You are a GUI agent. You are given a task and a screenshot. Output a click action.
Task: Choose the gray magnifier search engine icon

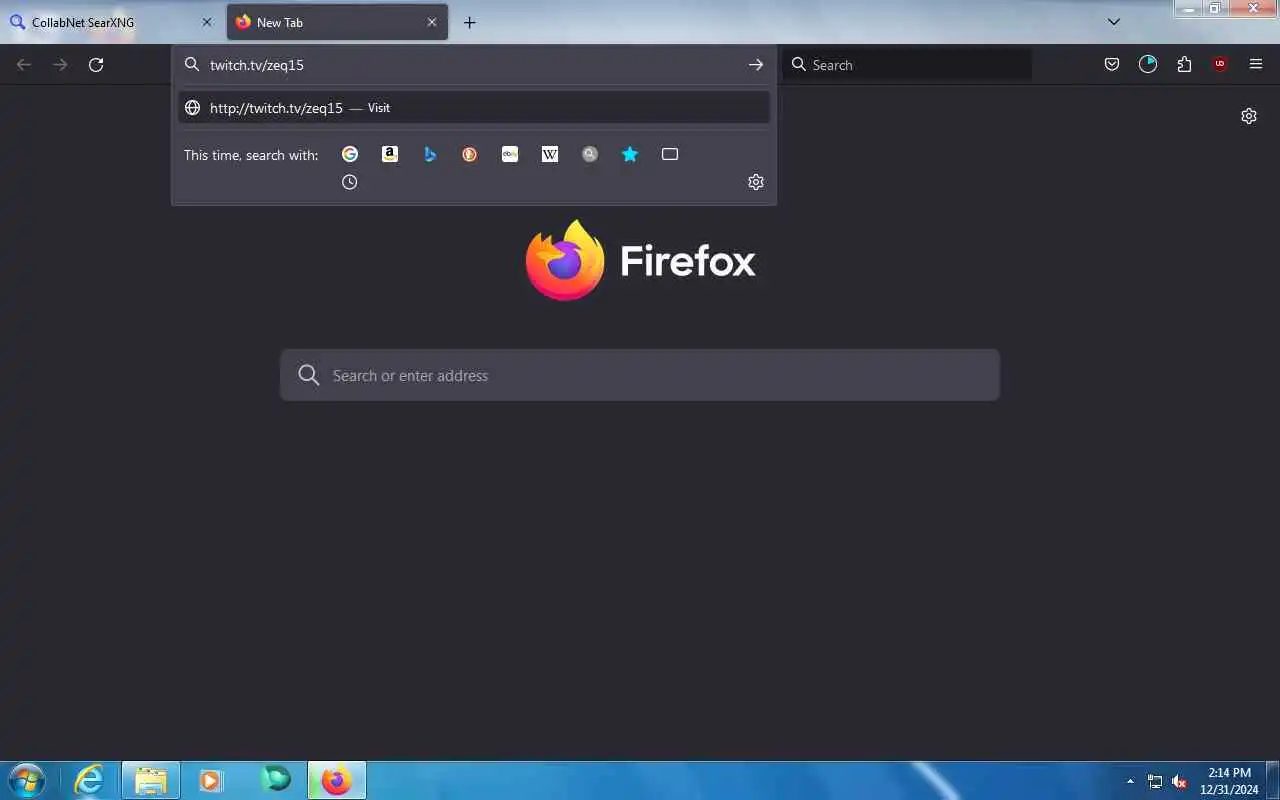(x=590, y=154)
